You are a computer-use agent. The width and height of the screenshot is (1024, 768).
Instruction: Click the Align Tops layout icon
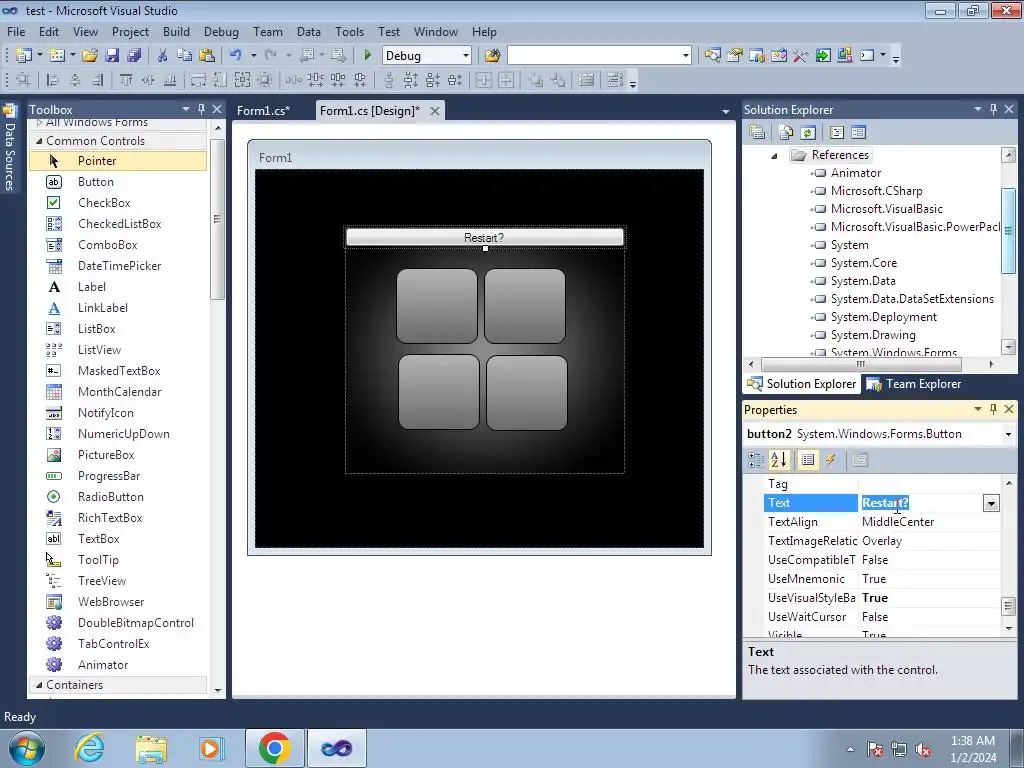(x=126, y=80)
